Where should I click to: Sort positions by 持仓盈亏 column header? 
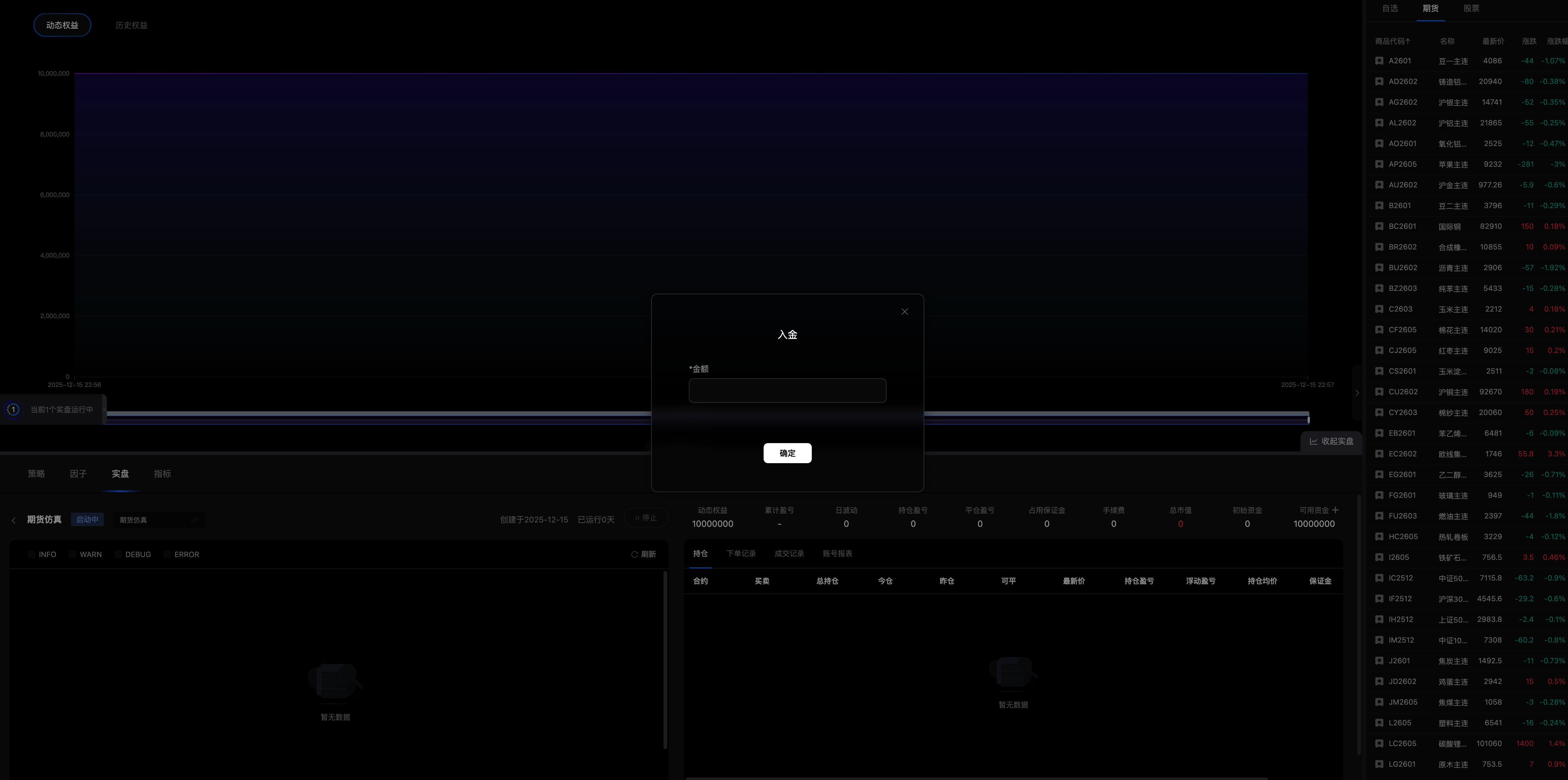click(x=1139, y=581)
